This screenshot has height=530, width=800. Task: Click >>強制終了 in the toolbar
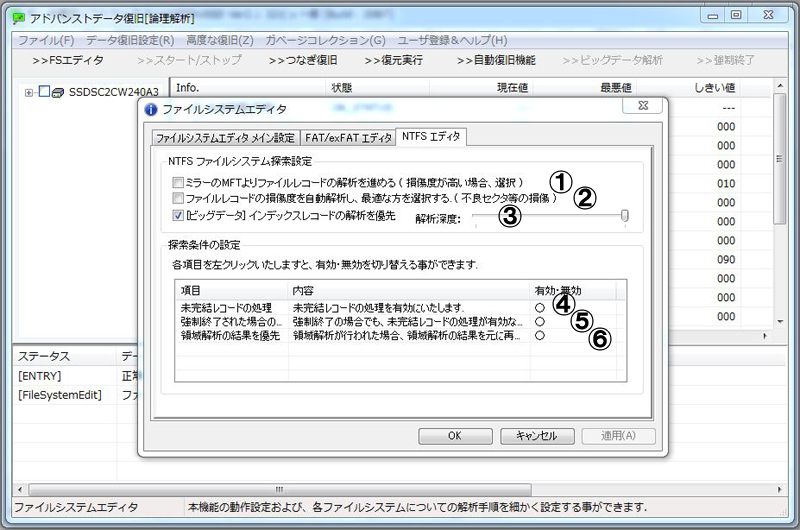[x=726, y=61]
